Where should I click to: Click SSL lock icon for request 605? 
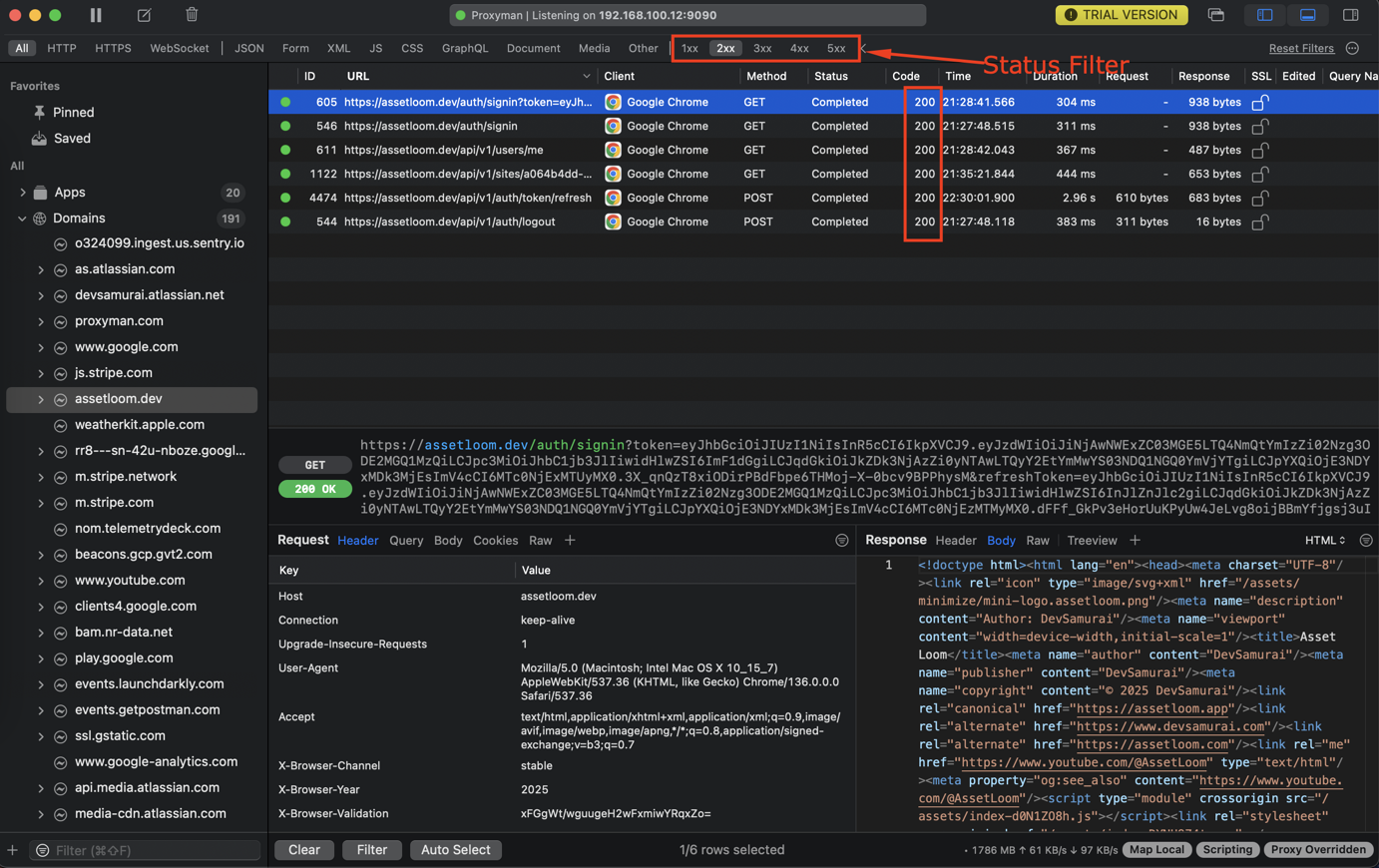tap(1260, 102)
